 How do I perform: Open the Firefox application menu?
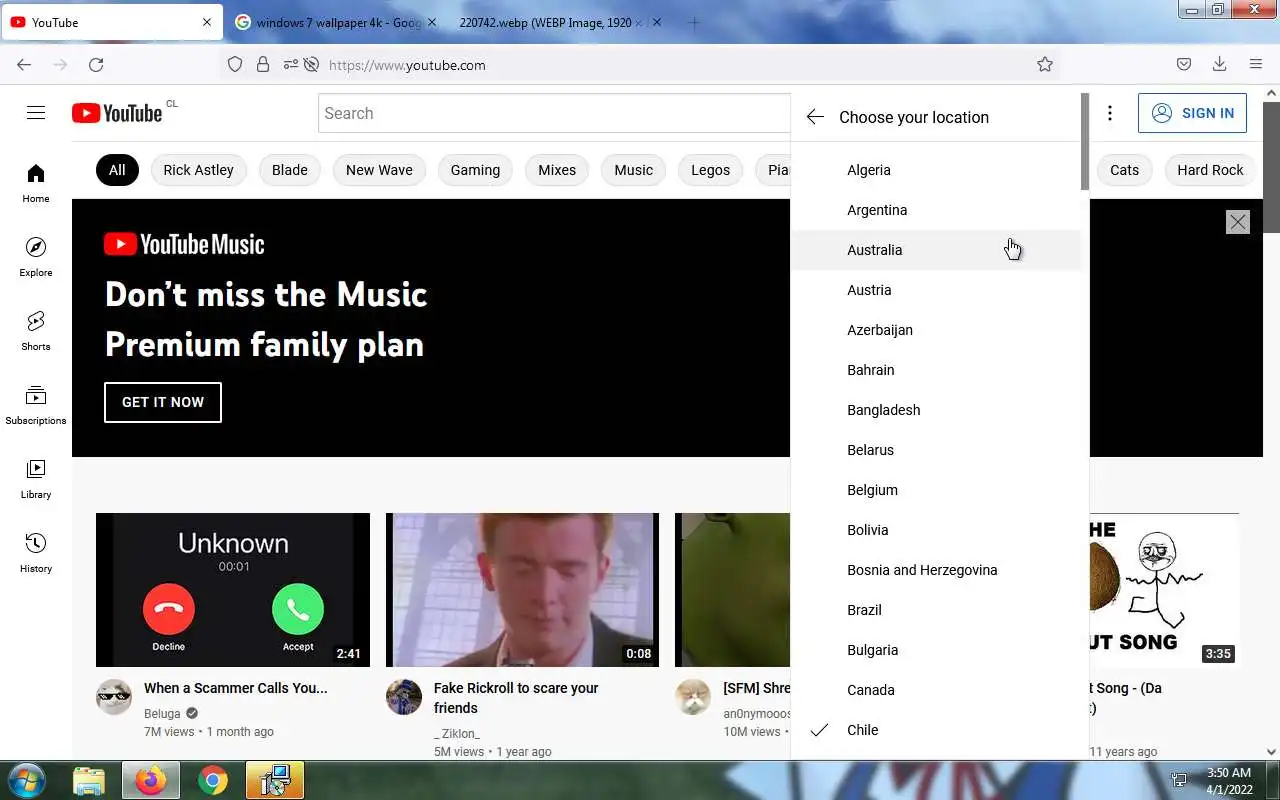(1256, 64)
